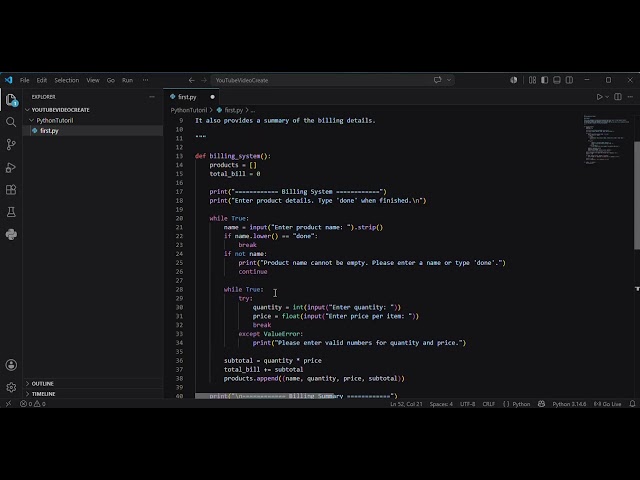
Task: Go back with the left arrow
Action: coord(191,80)
